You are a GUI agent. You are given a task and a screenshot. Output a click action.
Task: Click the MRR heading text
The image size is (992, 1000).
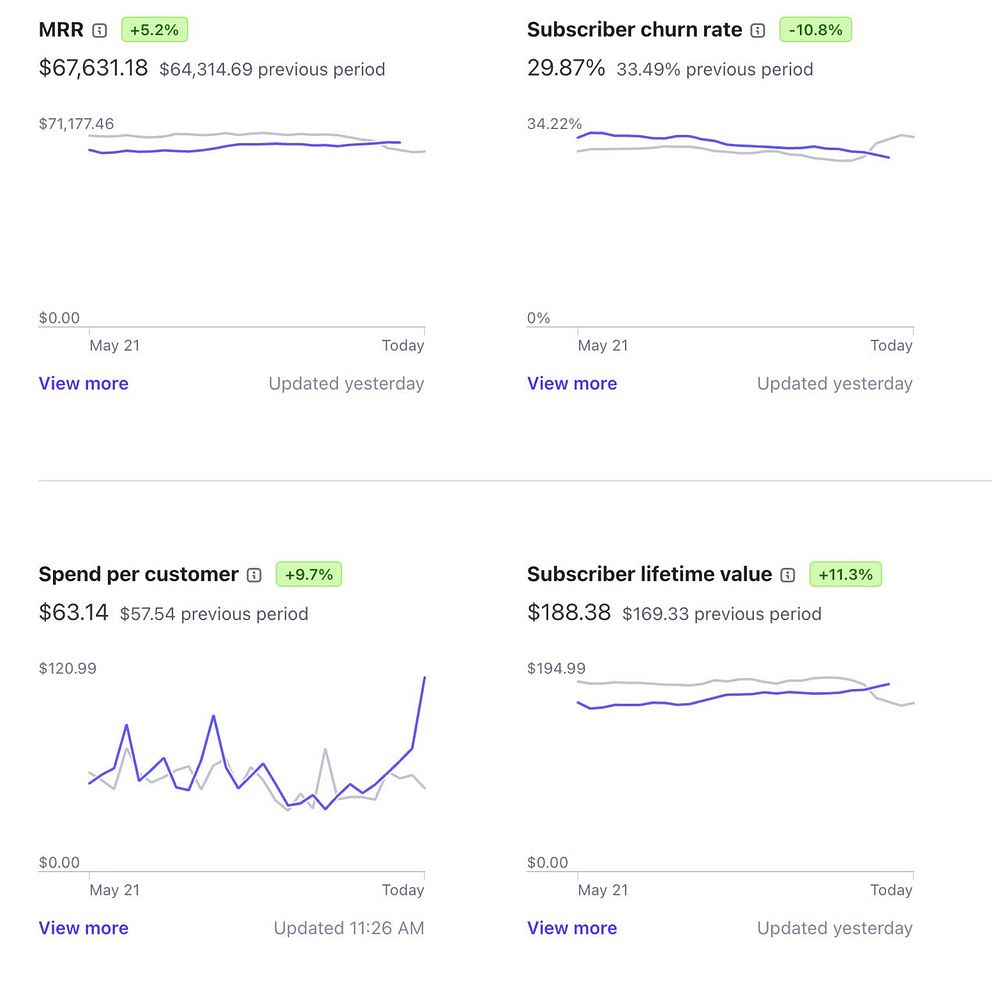pos(61,30)
